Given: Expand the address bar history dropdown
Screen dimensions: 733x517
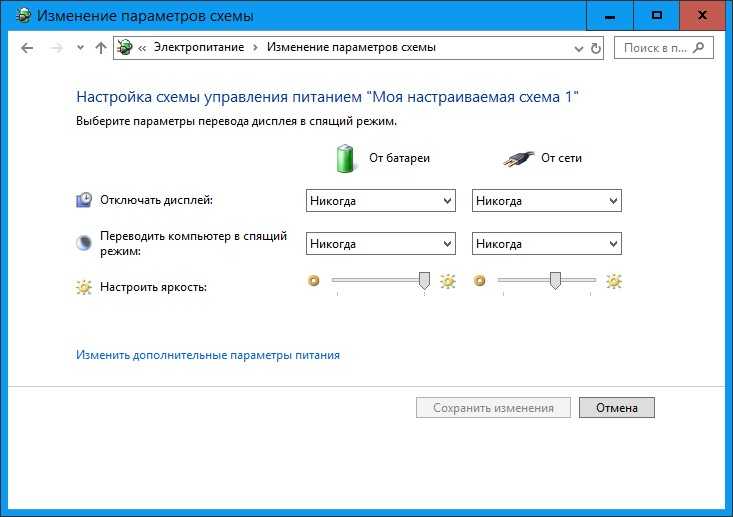Looking at the screenshot, I should [579, 48].
